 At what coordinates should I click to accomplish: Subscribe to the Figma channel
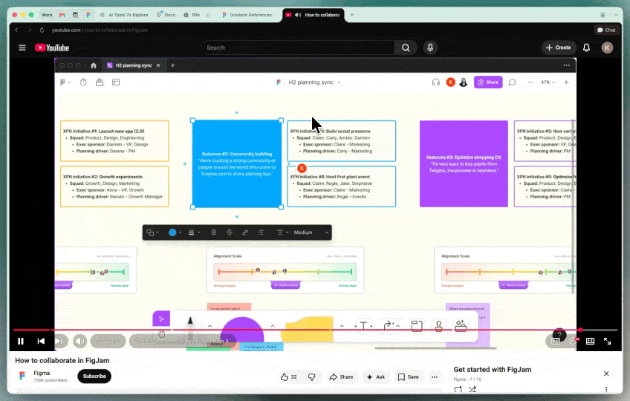click(94, 376)
